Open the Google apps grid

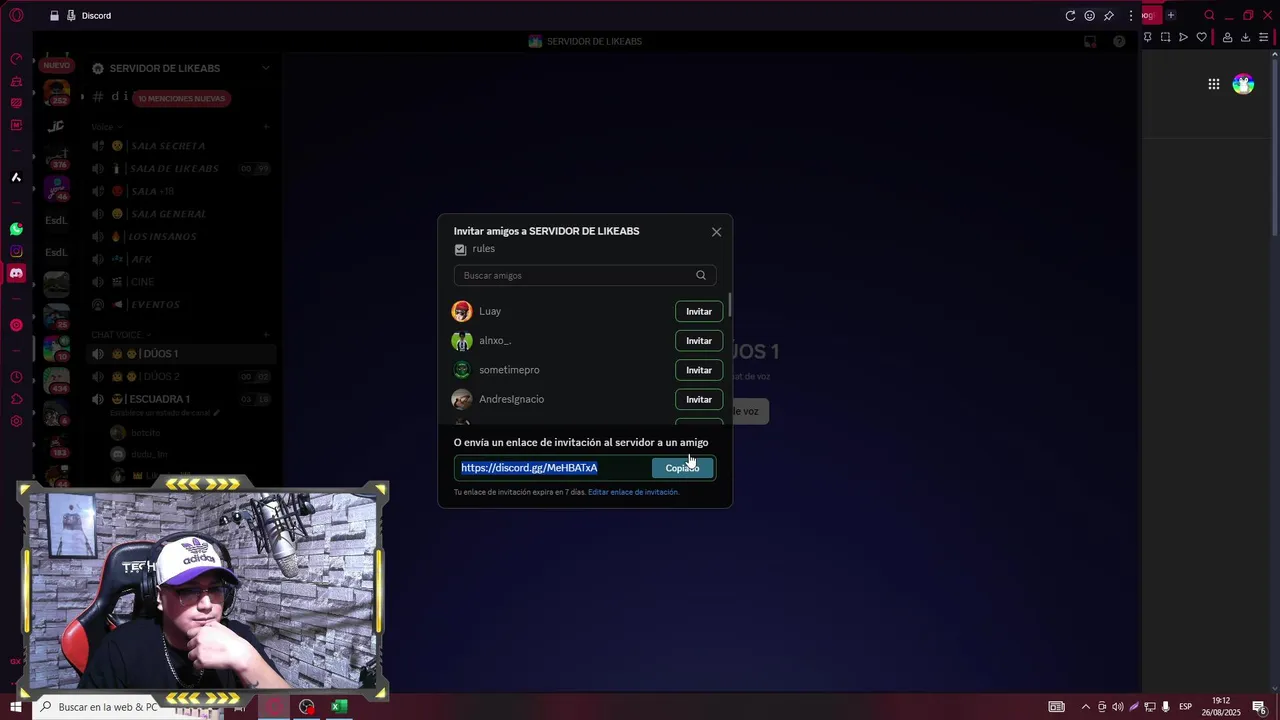coord(1213,84)
